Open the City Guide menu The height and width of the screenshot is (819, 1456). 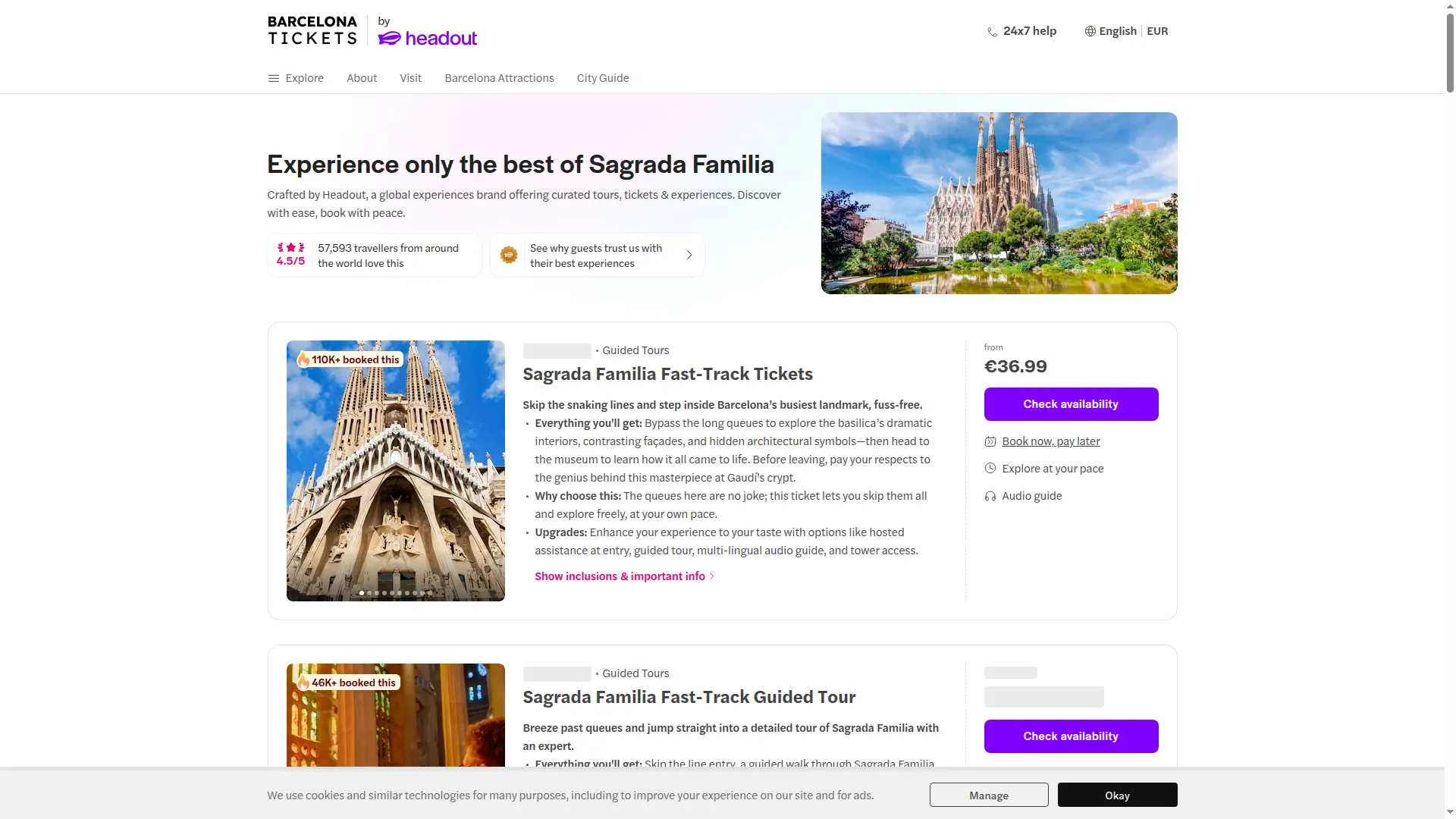point(603,78)
